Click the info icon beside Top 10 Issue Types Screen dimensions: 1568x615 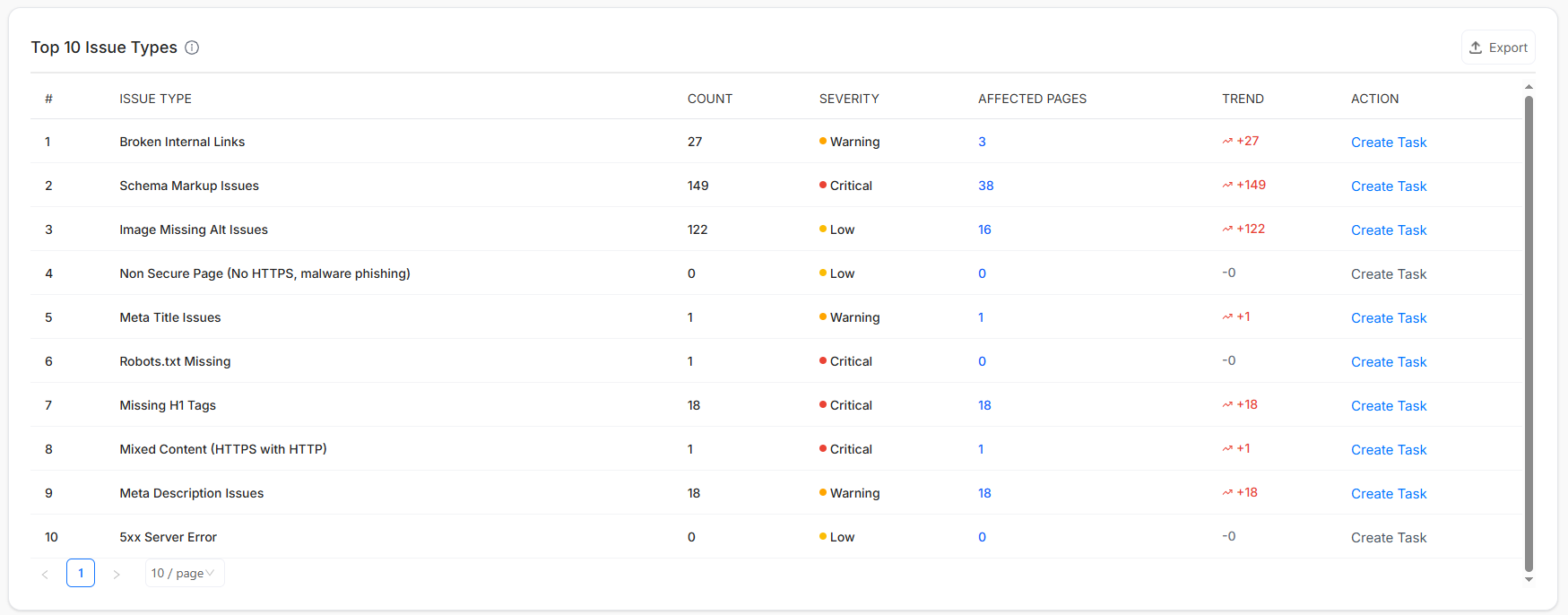coord(192,48)
